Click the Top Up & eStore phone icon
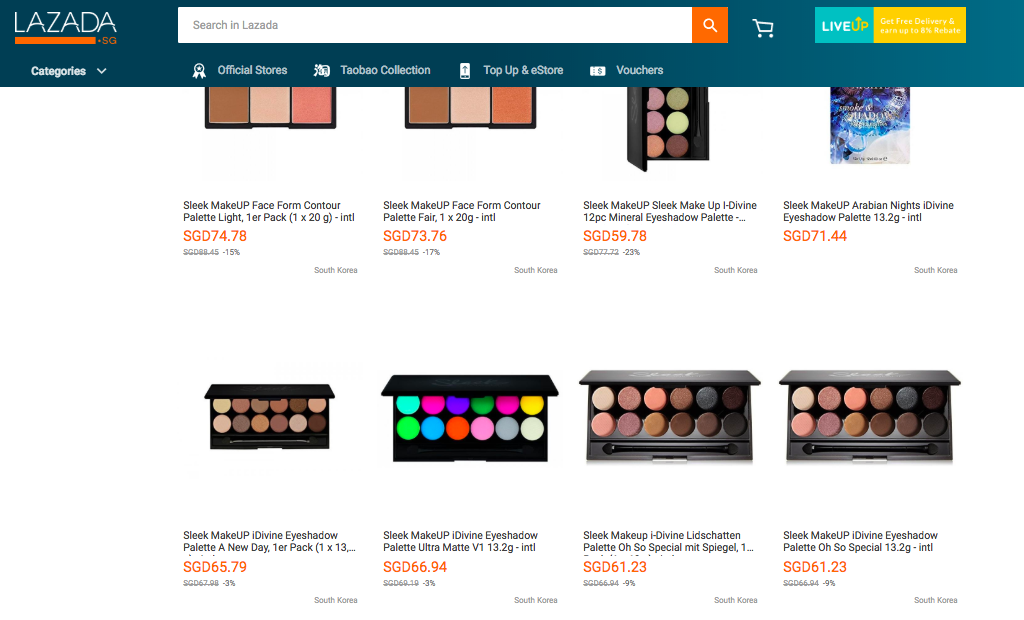1024x620 pixels. (x=465, y=71)
